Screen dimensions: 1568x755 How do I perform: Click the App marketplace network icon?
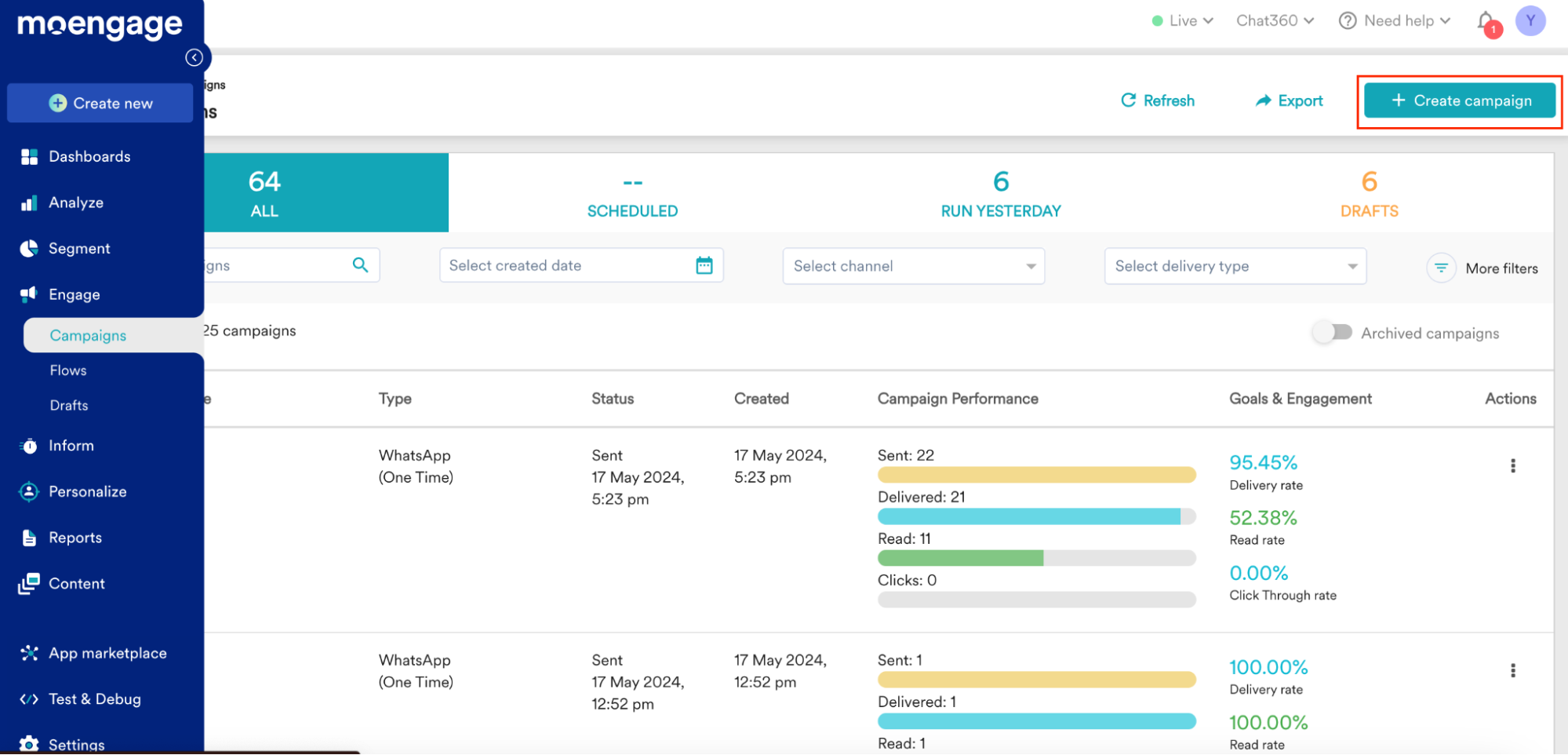click(x=29, y=653)
